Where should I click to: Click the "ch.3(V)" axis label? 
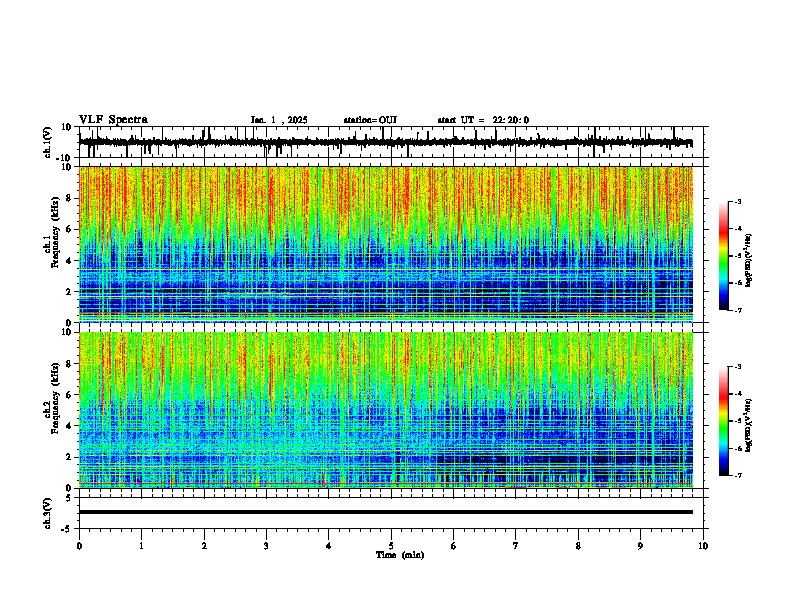coord(47,513)
